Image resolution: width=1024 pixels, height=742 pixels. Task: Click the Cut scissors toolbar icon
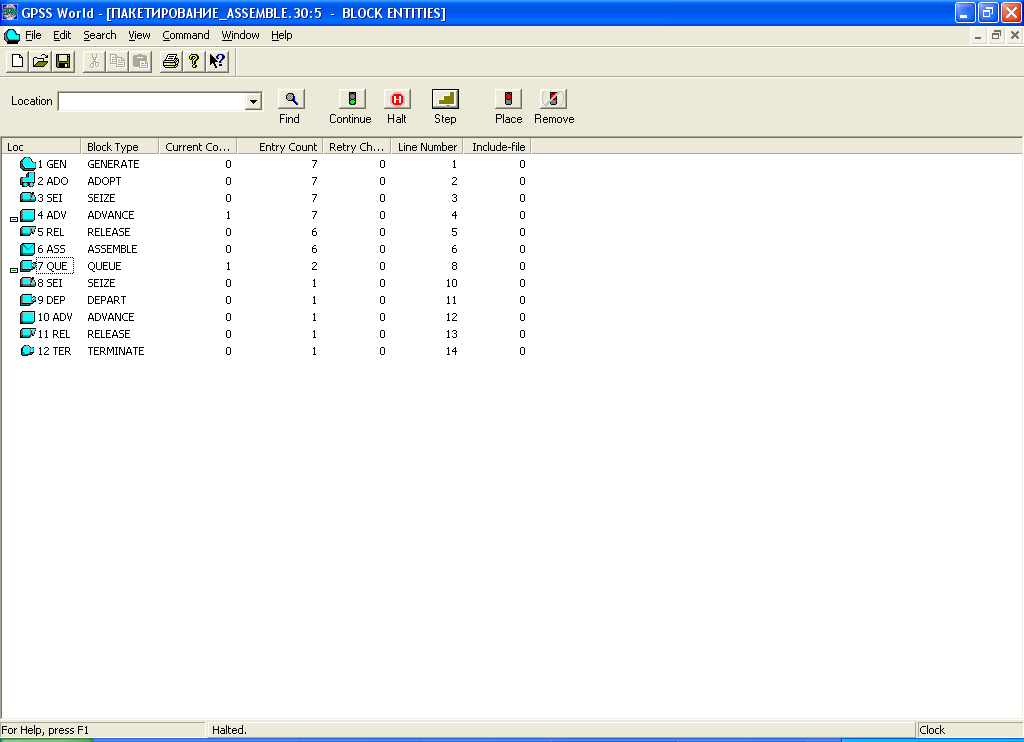point(94,61)
